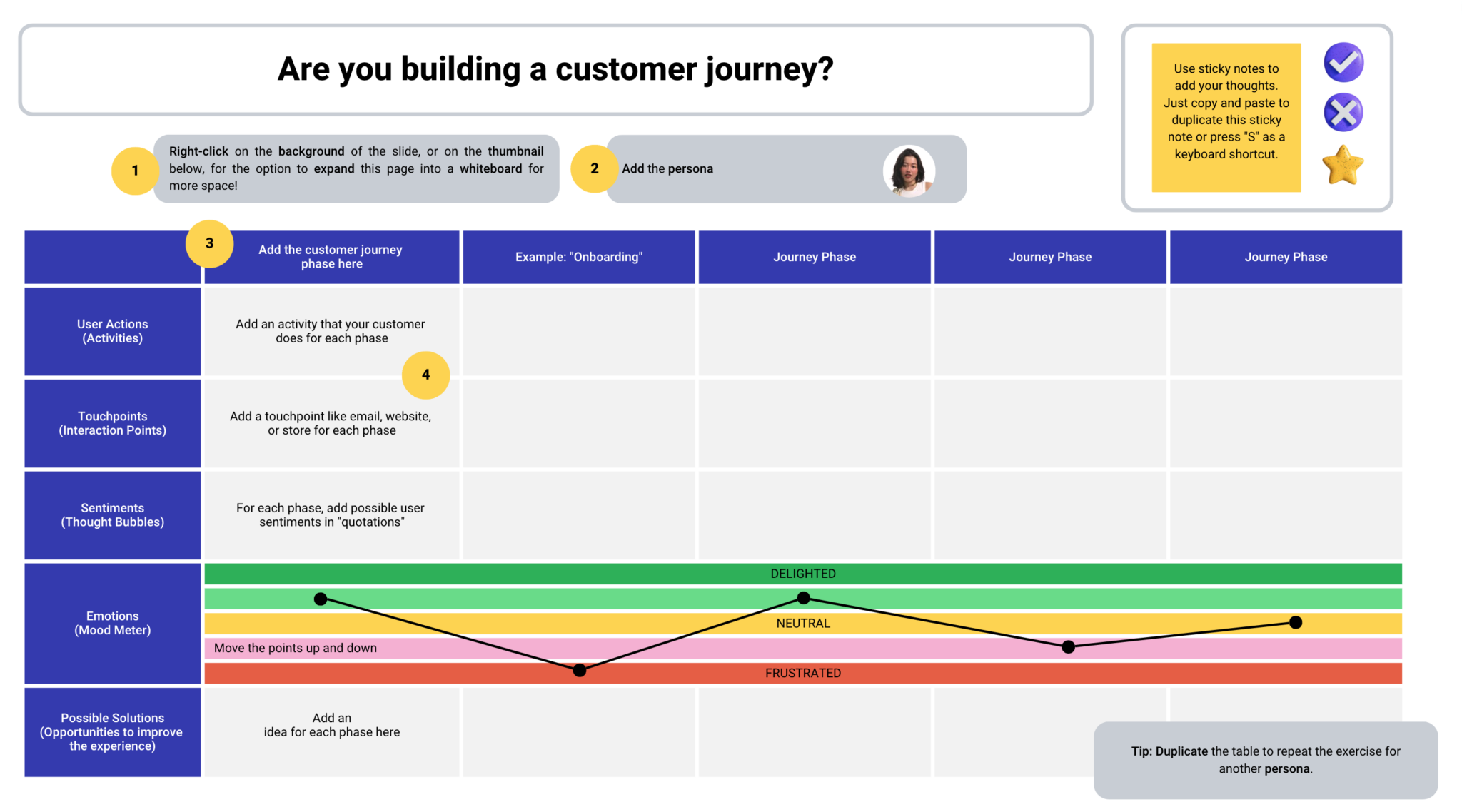The height and width of the screenshot is (812, 1462).
Task: Click the Example "Onboarding" header cell
Action: [579, 257]
